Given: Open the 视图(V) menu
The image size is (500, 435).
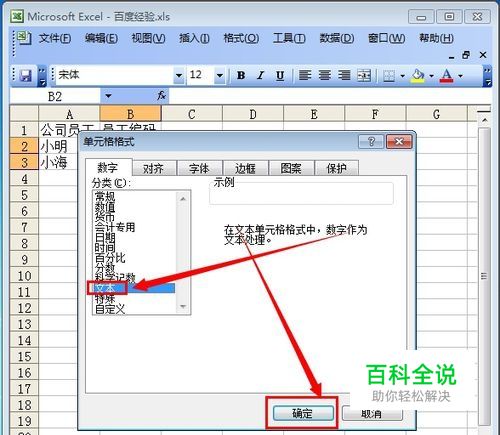Looking at the screenshot, I should pyautogui.click(x=148, y=38).
